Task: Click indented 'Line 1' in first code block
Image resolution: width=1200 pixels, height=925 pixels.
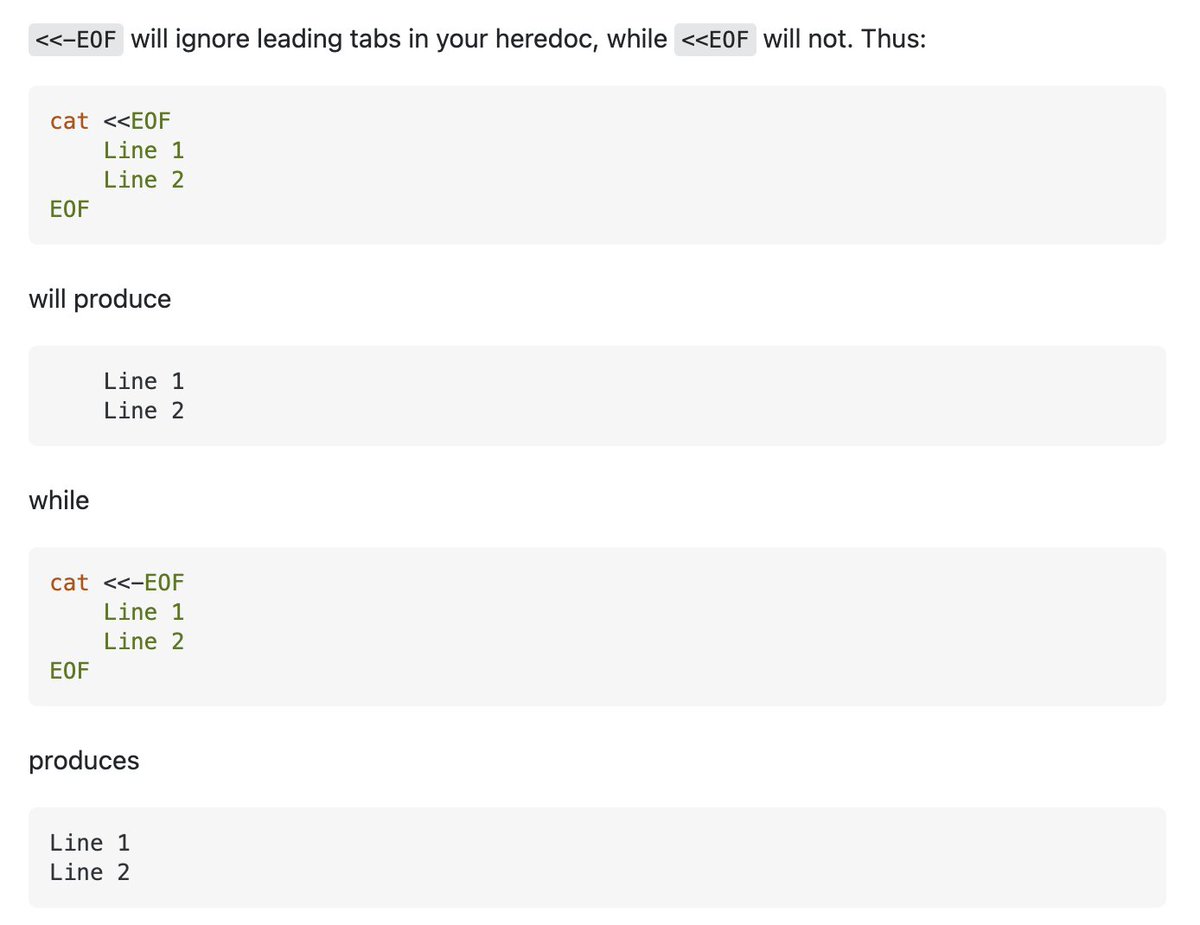Action: point(144,151)
